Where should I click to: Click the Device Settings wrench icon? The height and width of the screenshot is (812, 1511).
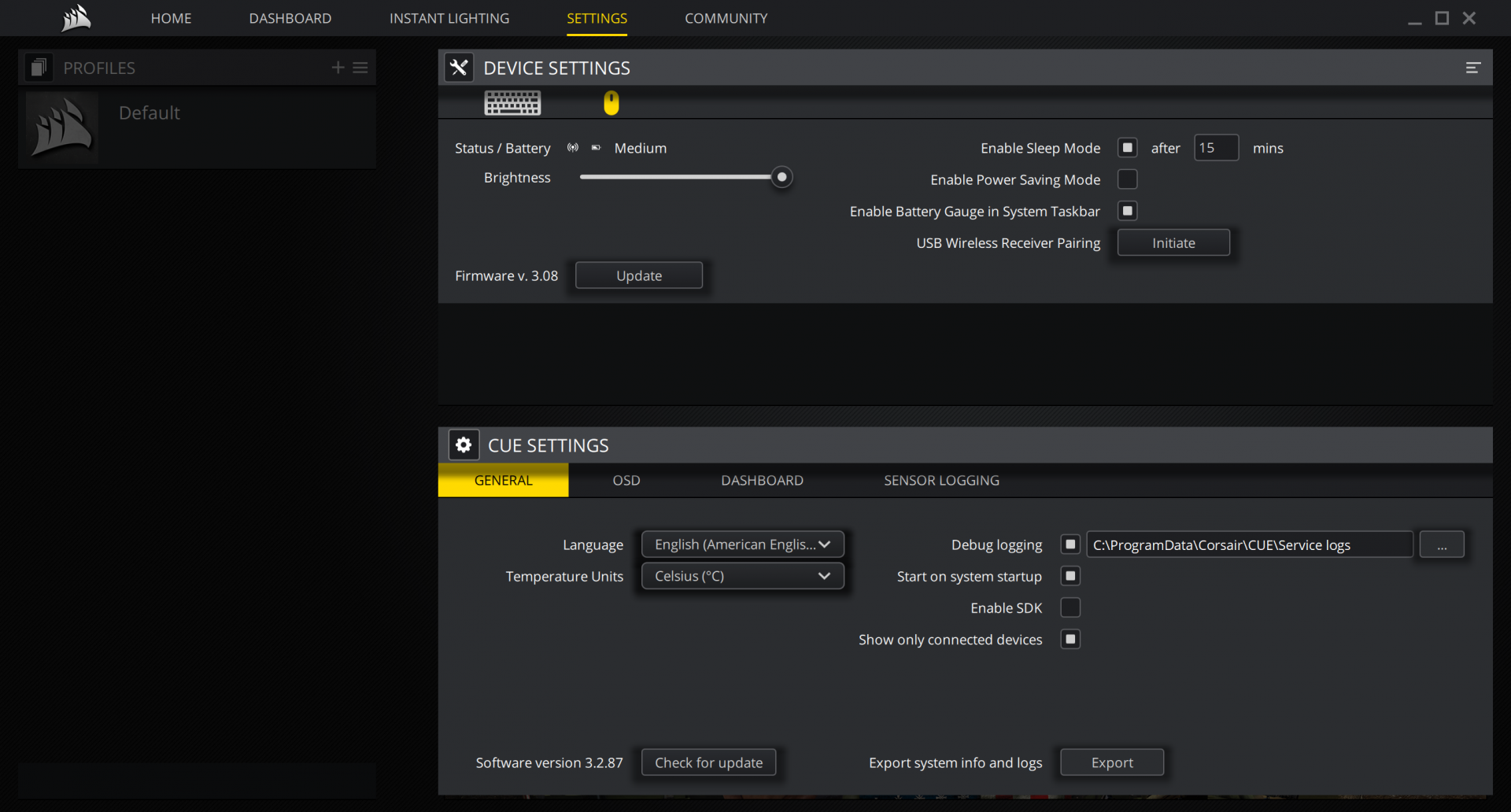coord(459,68)
